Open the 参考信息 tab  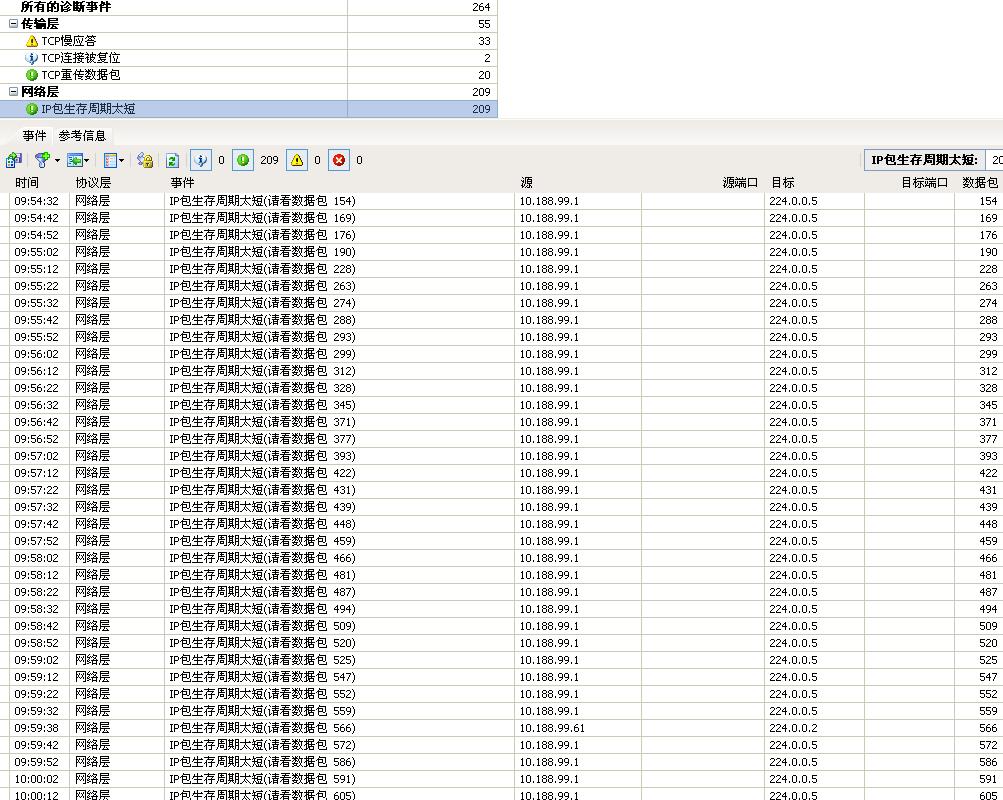82,136
